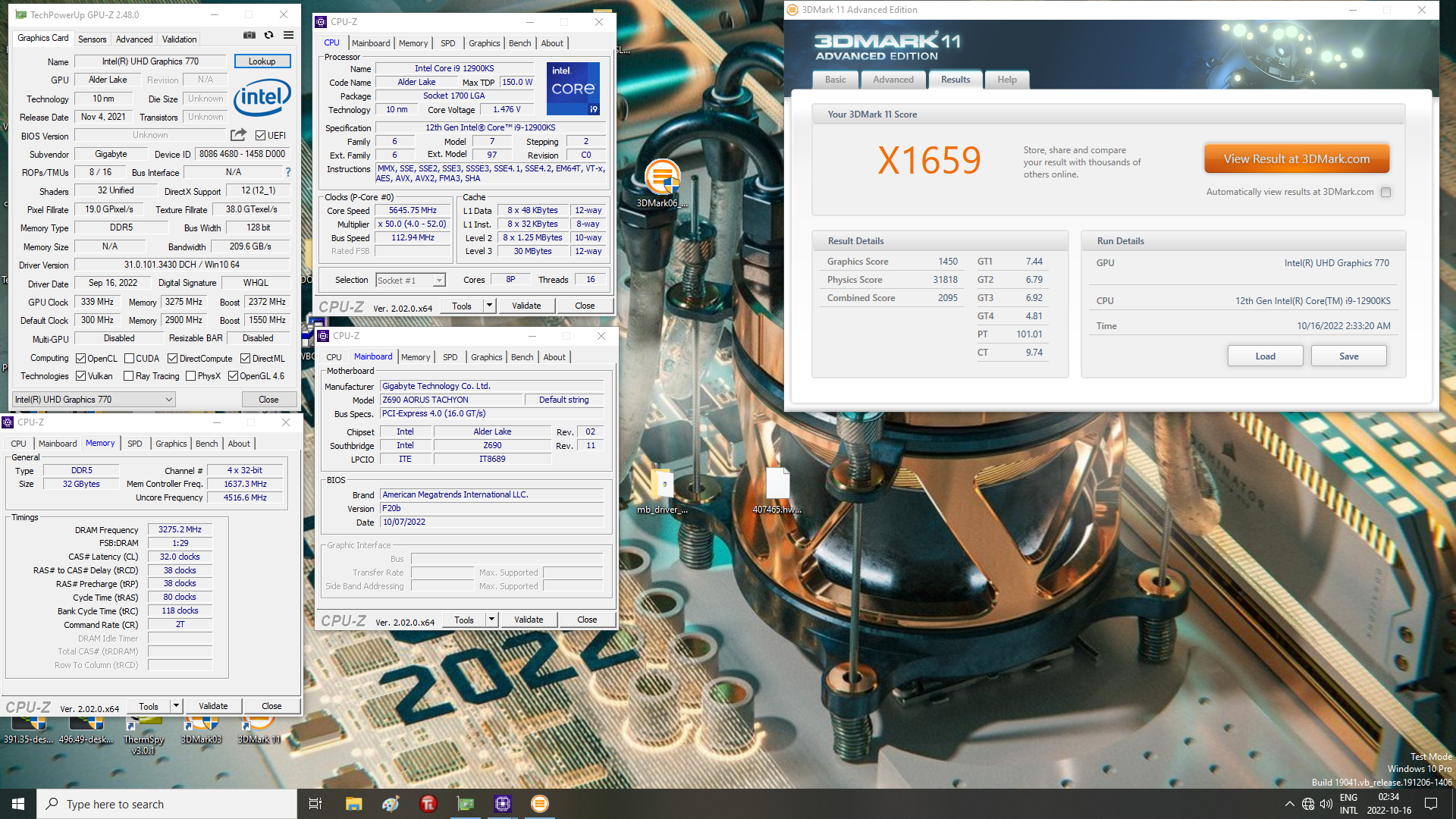Click the Bus Interface question mark icon

[x=288, y=172]
